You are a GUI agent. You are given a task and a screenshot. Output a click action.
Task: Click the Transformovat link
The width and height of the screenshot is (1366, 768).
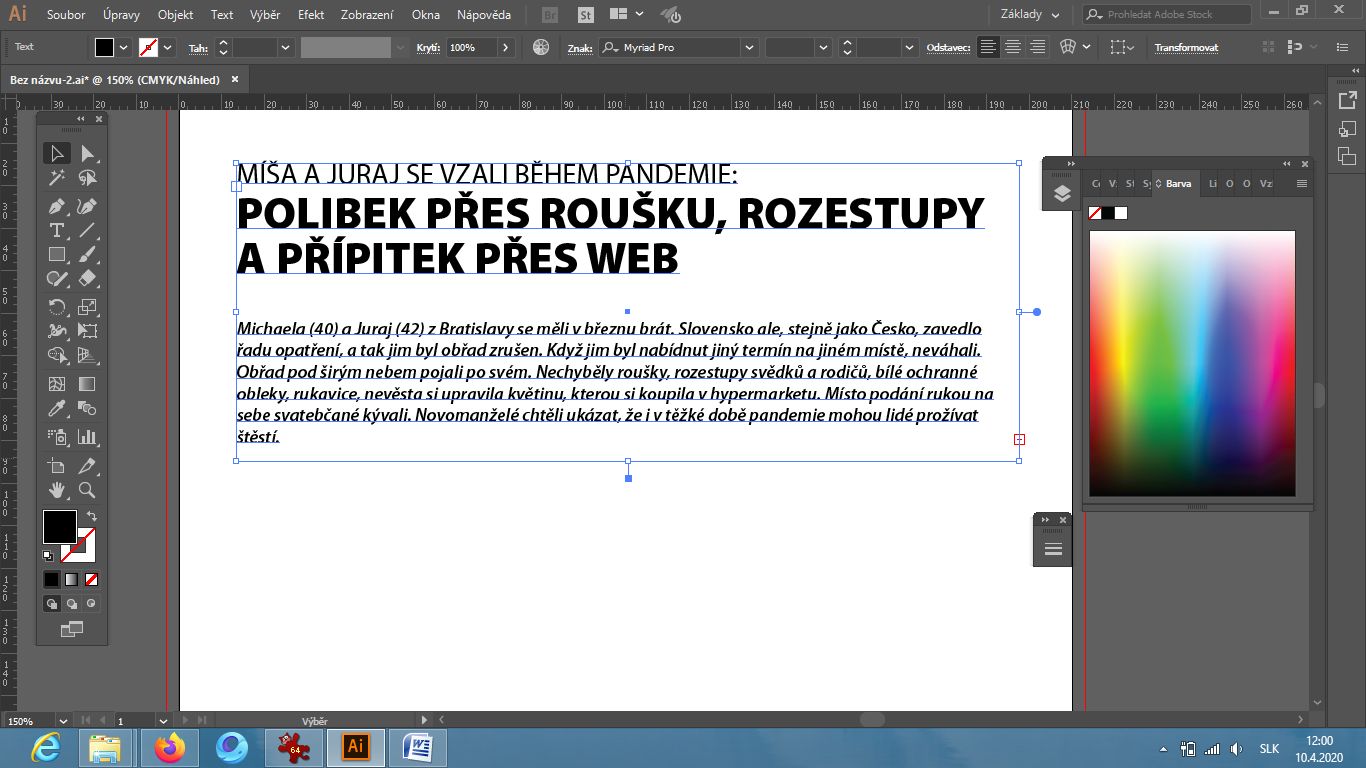[x=1187, y=48]
